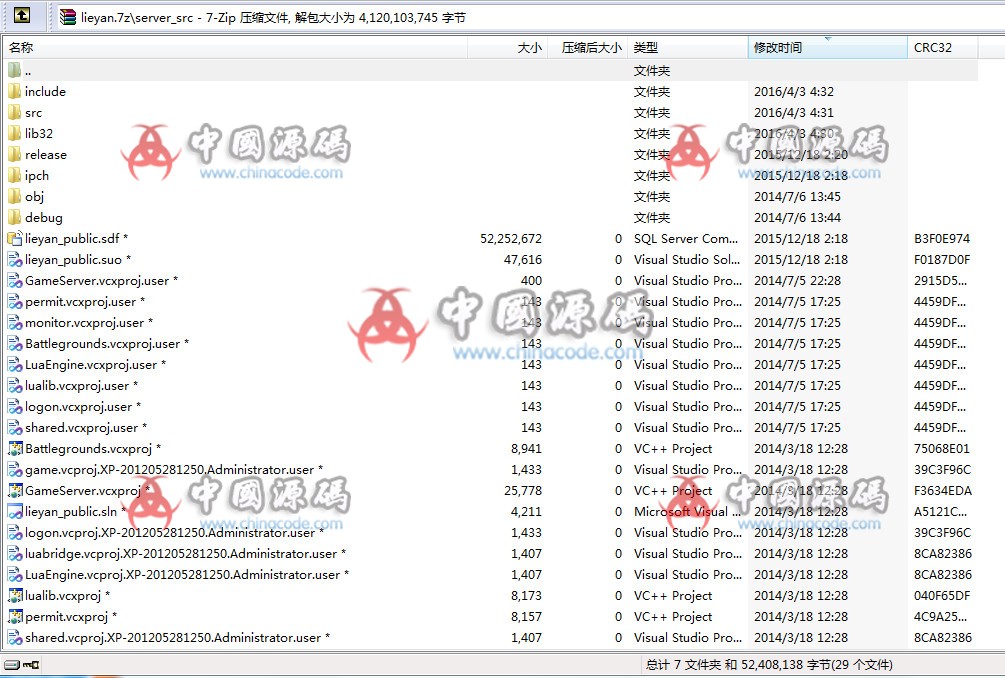Select the include folder icon
Image resolution: width=1005 pixels, height=678 pixels.
14,92
